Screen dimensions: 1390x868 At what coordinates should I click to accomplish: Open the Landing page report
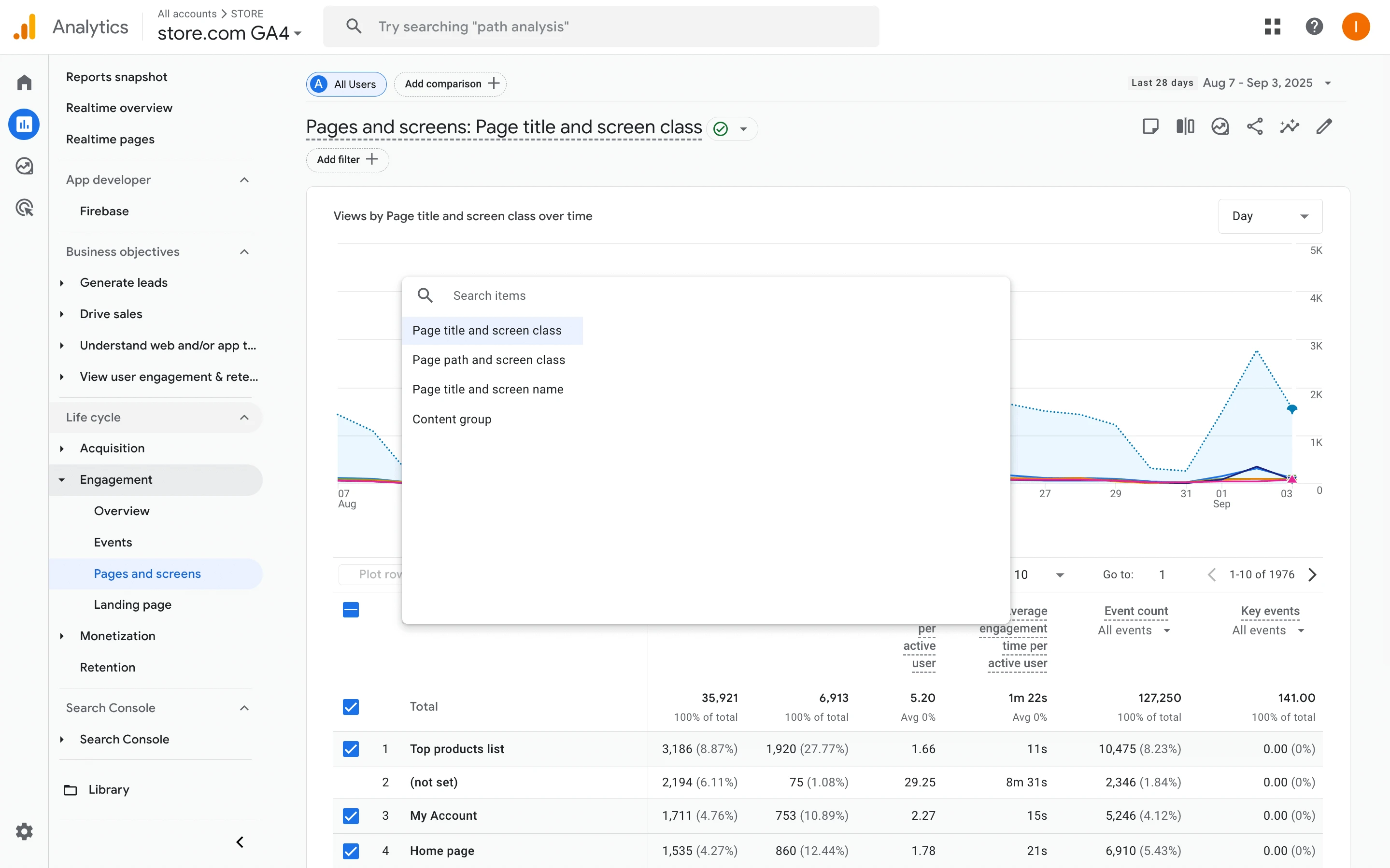pos(133,604)
